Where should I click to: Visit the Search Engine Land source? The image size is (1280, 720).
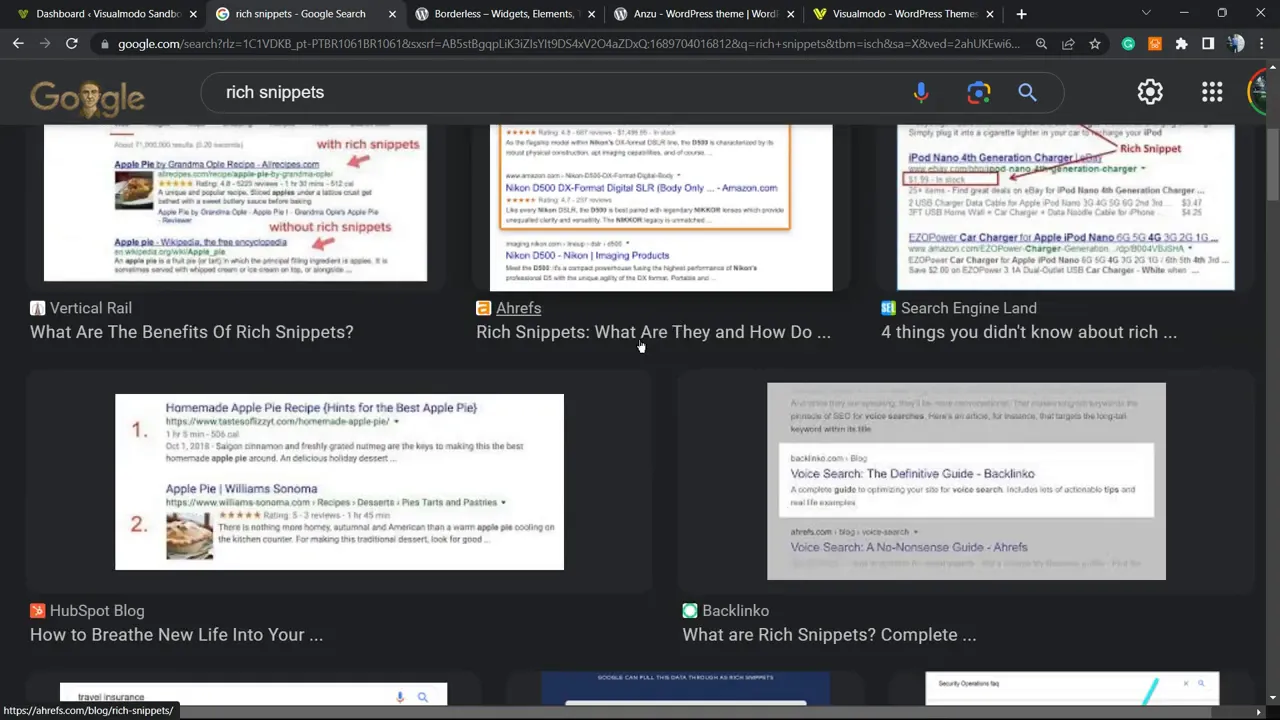coord(959,308)
